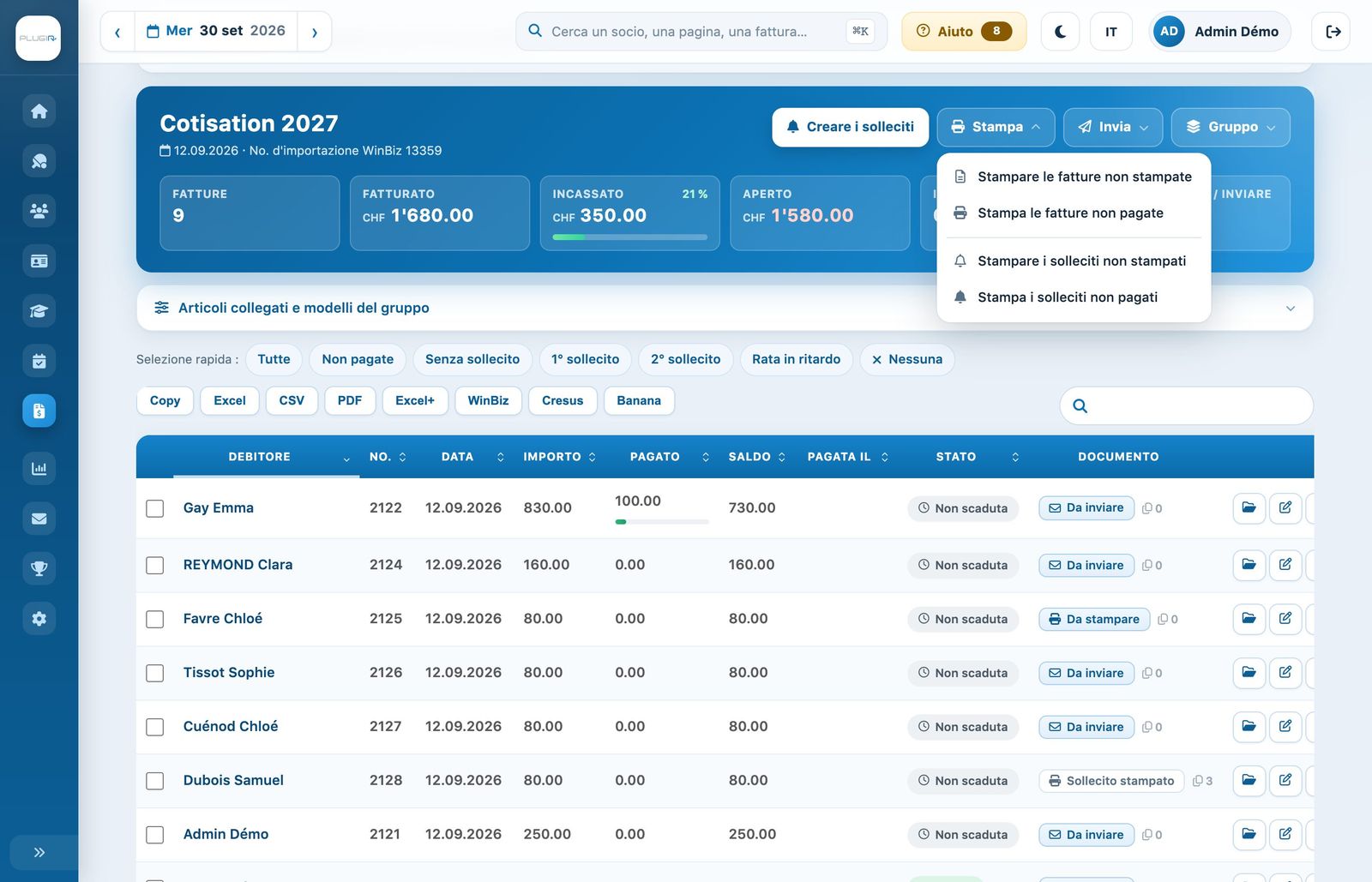
Task: Click Creare i solleciti button
Action: [851, 127]
